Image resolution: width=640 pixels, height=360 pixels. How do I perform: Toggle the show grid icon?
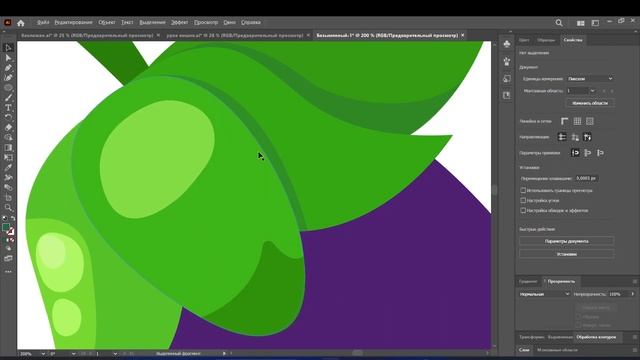coord(577,121)
